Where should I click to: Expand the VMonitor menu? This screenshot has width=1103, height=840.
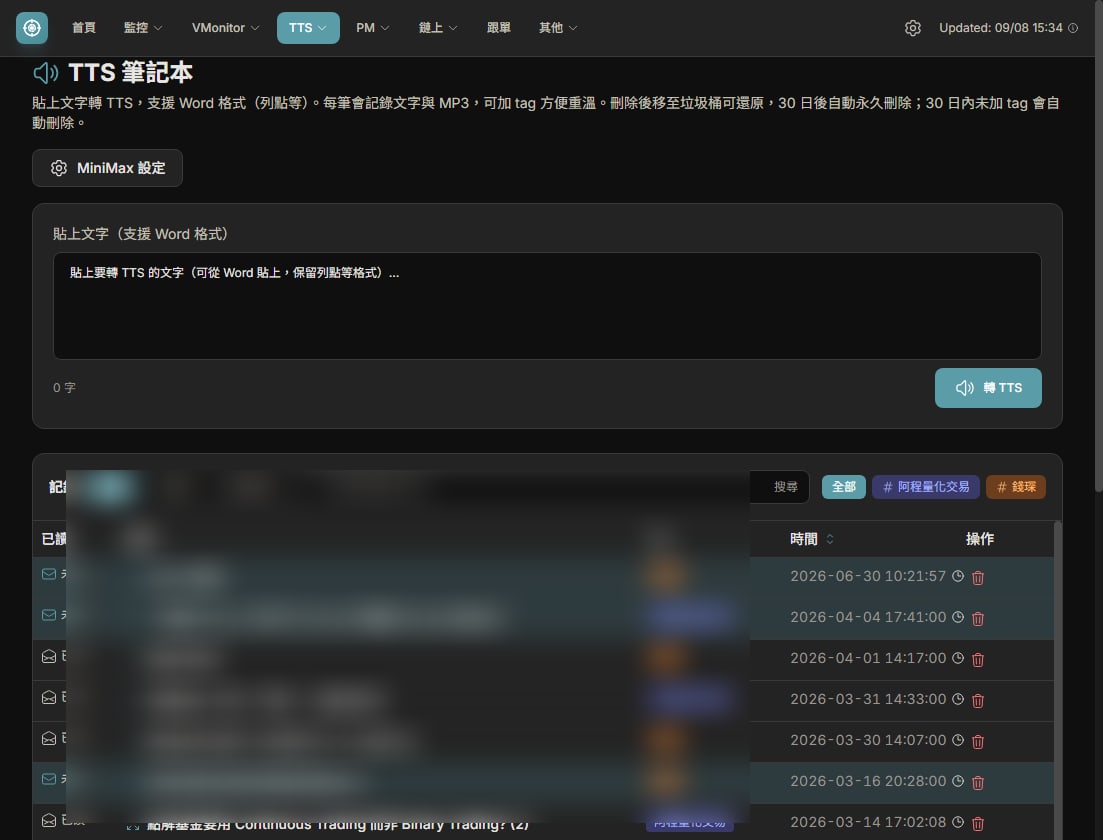(x=225, y=28)
